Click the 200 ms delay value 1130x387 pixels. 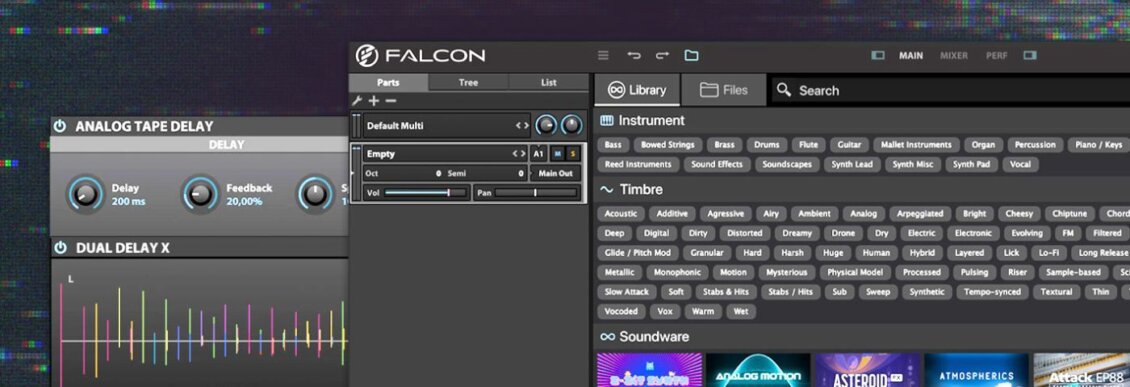pyautogui.click(x=128, y=202)
